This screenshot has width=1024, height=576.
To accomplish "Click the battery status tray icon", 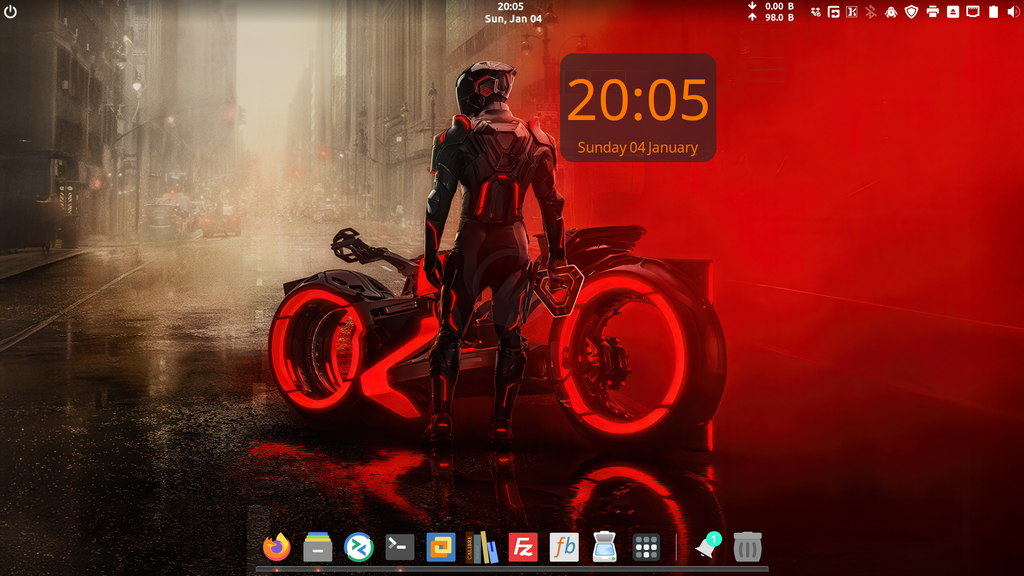I will [993, 12].
